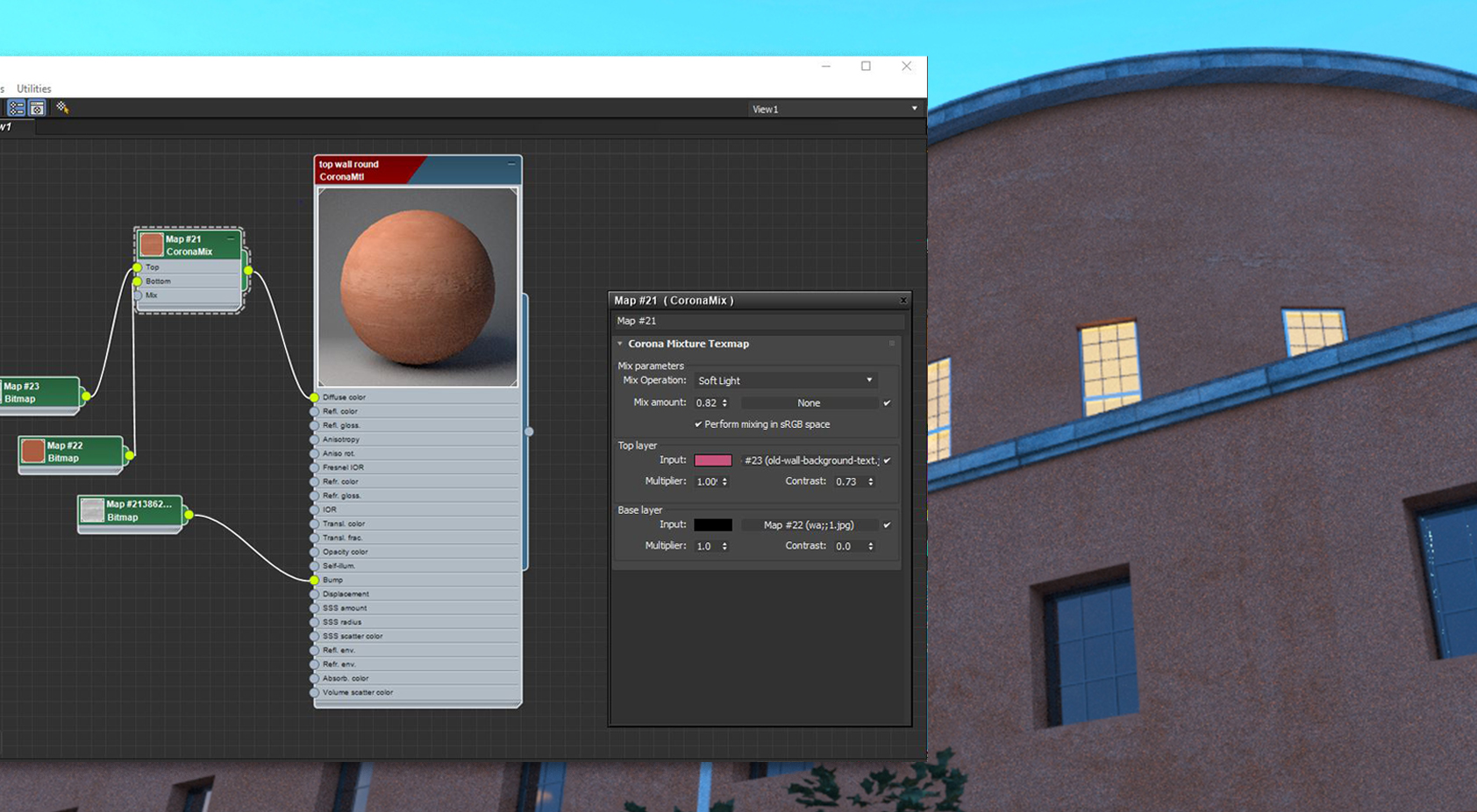Image resolution: width=1477 pixels, height=812 pixels.
Task: Select the Map #21 CoronaMix node title
Action: point(189,245)
